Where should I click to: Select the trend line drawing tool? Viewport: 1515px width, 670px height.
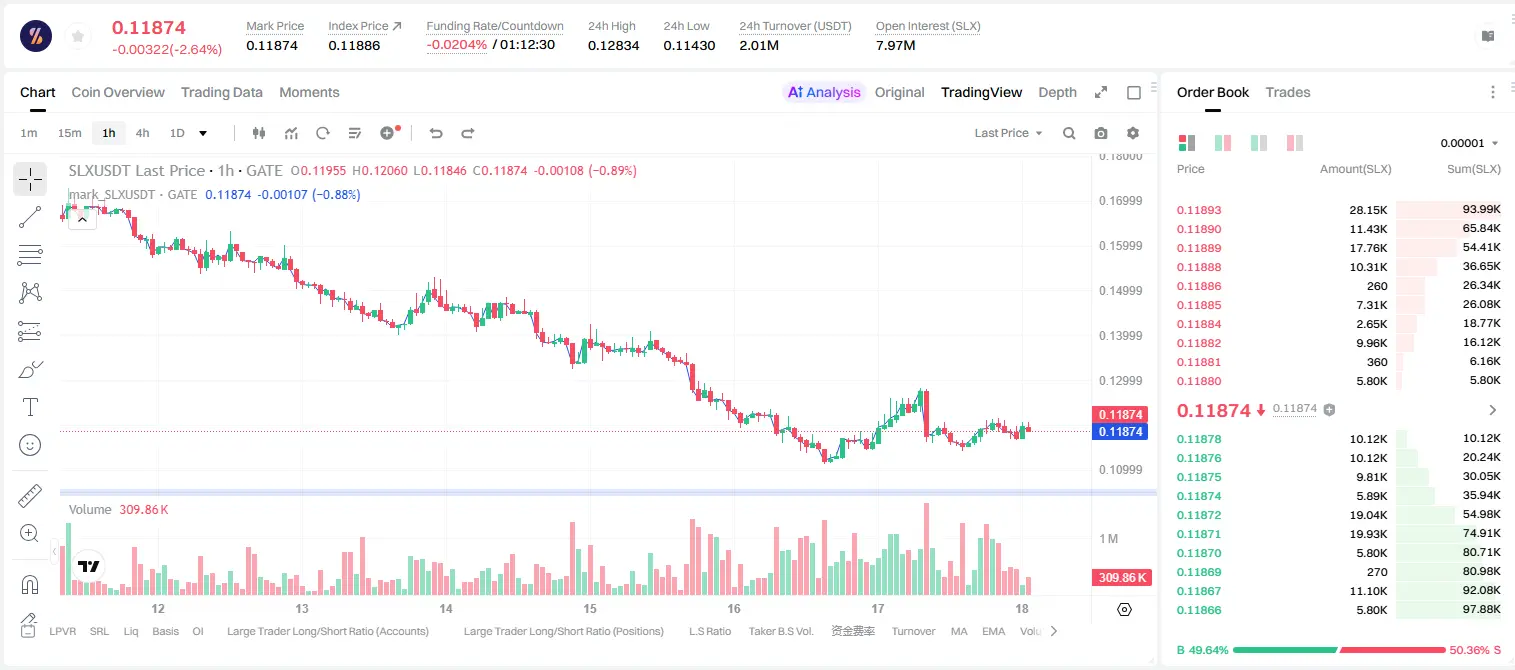[x=30, y=217]
